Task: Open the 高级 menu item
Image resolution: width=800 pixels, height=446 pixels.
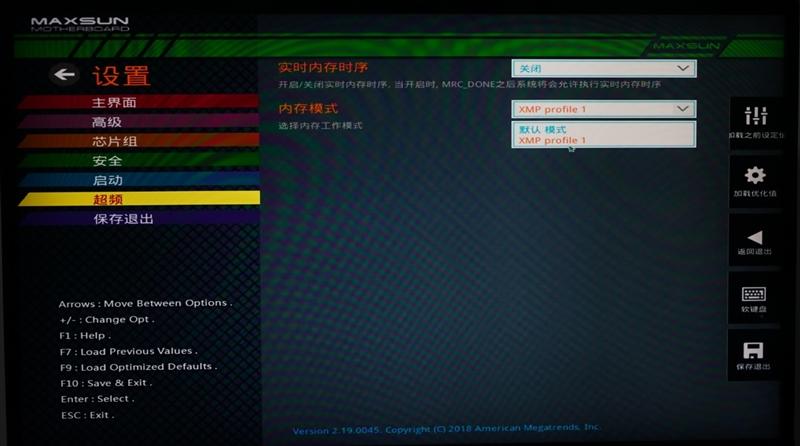Action: click(x=139, y=122)
